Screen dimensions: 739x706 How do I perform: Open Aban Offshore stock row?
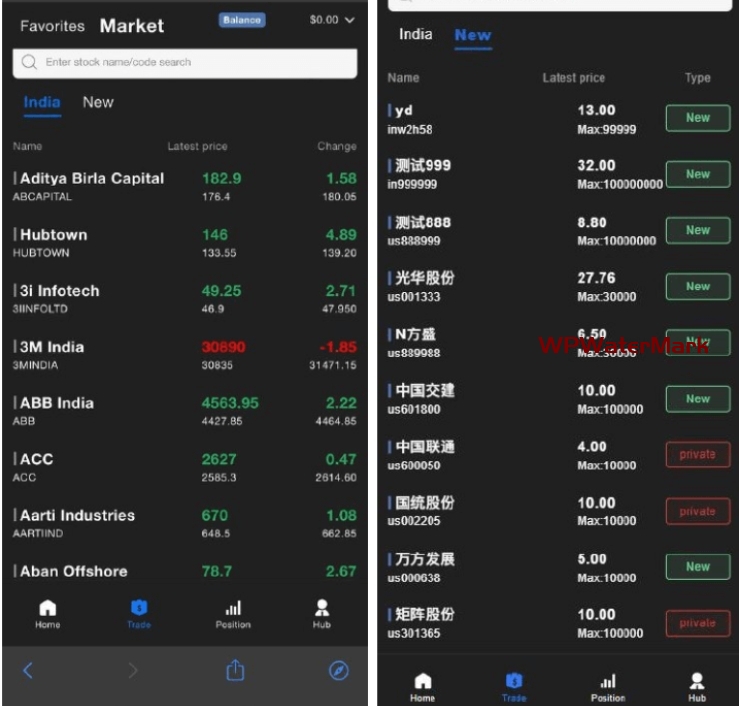pos(185,571)
